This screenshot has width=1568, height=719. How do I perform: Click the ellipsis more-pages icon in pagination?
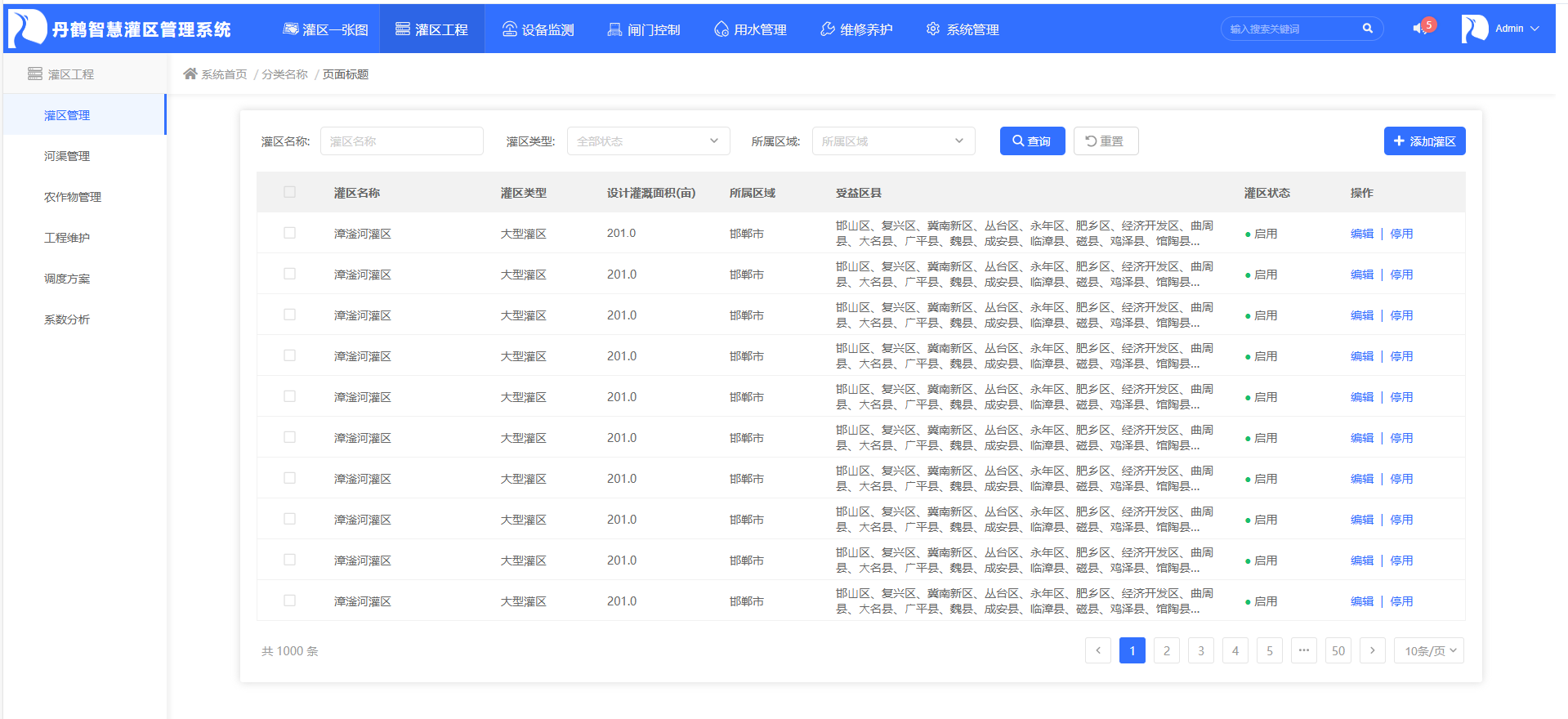point(1304,650)
